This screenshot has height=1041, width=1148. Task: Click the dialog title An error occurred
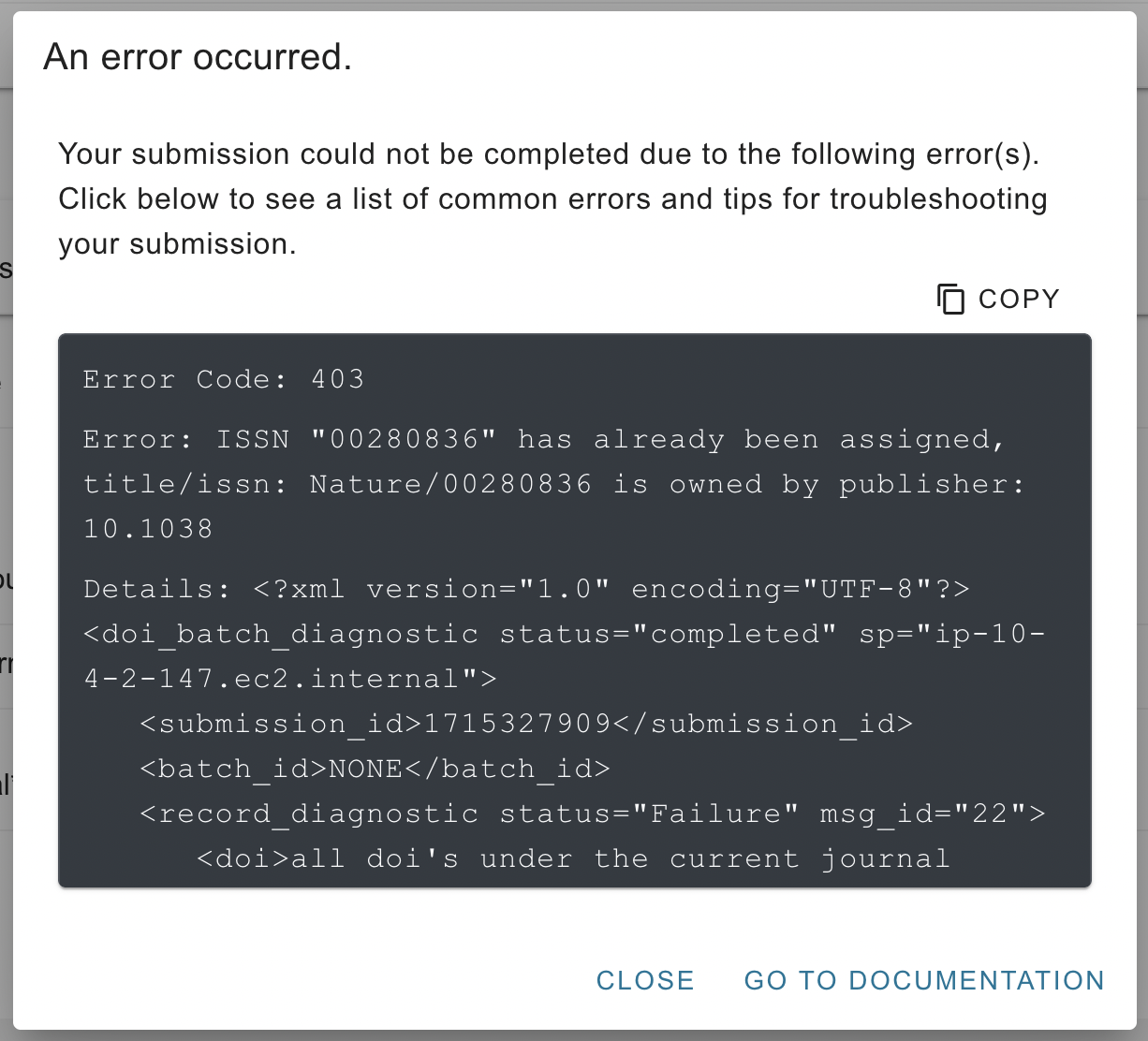pos(197,56)
